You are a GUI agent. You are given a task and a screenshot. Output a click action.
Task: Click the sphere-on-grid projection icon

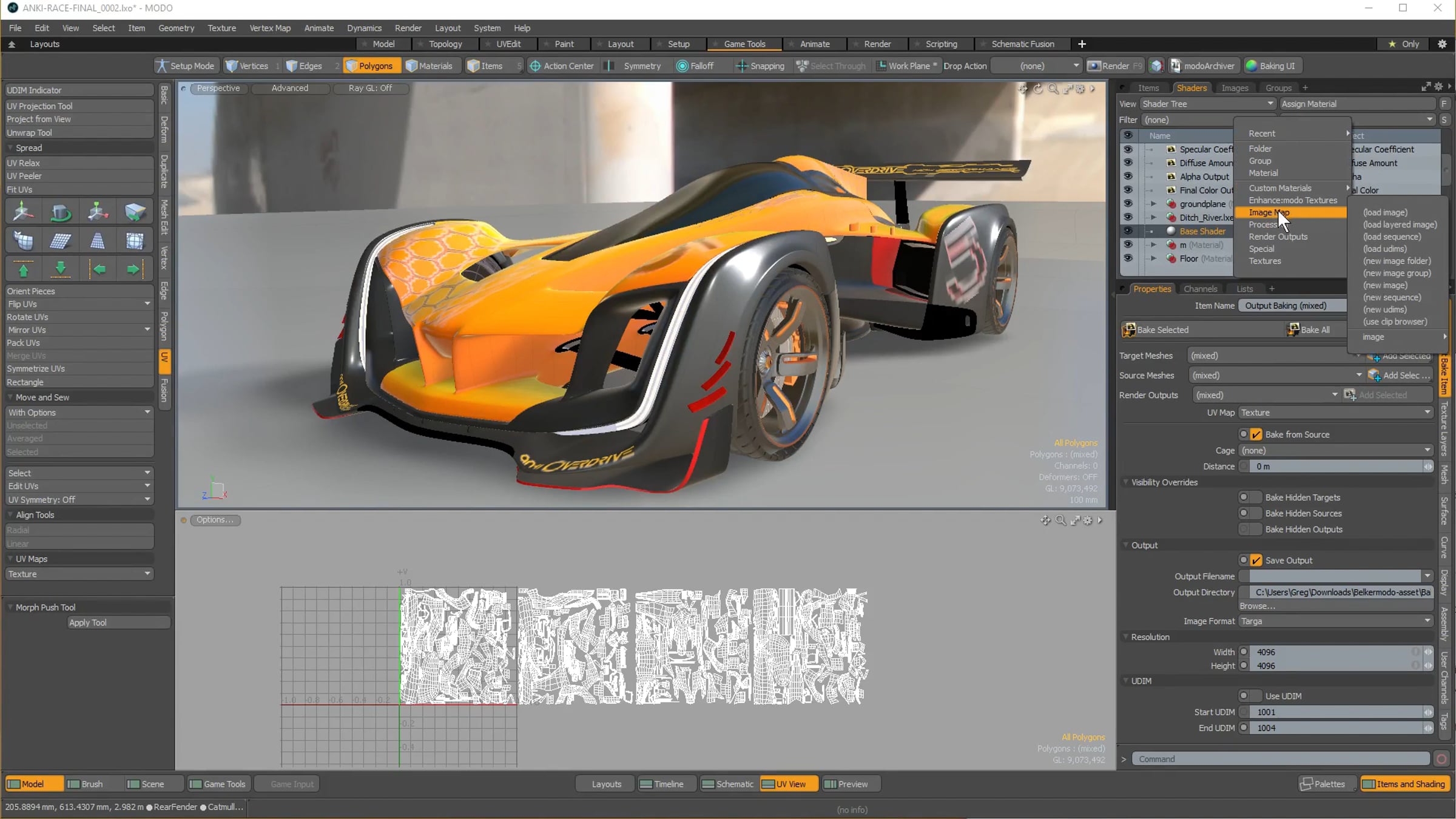pos(134,241)
